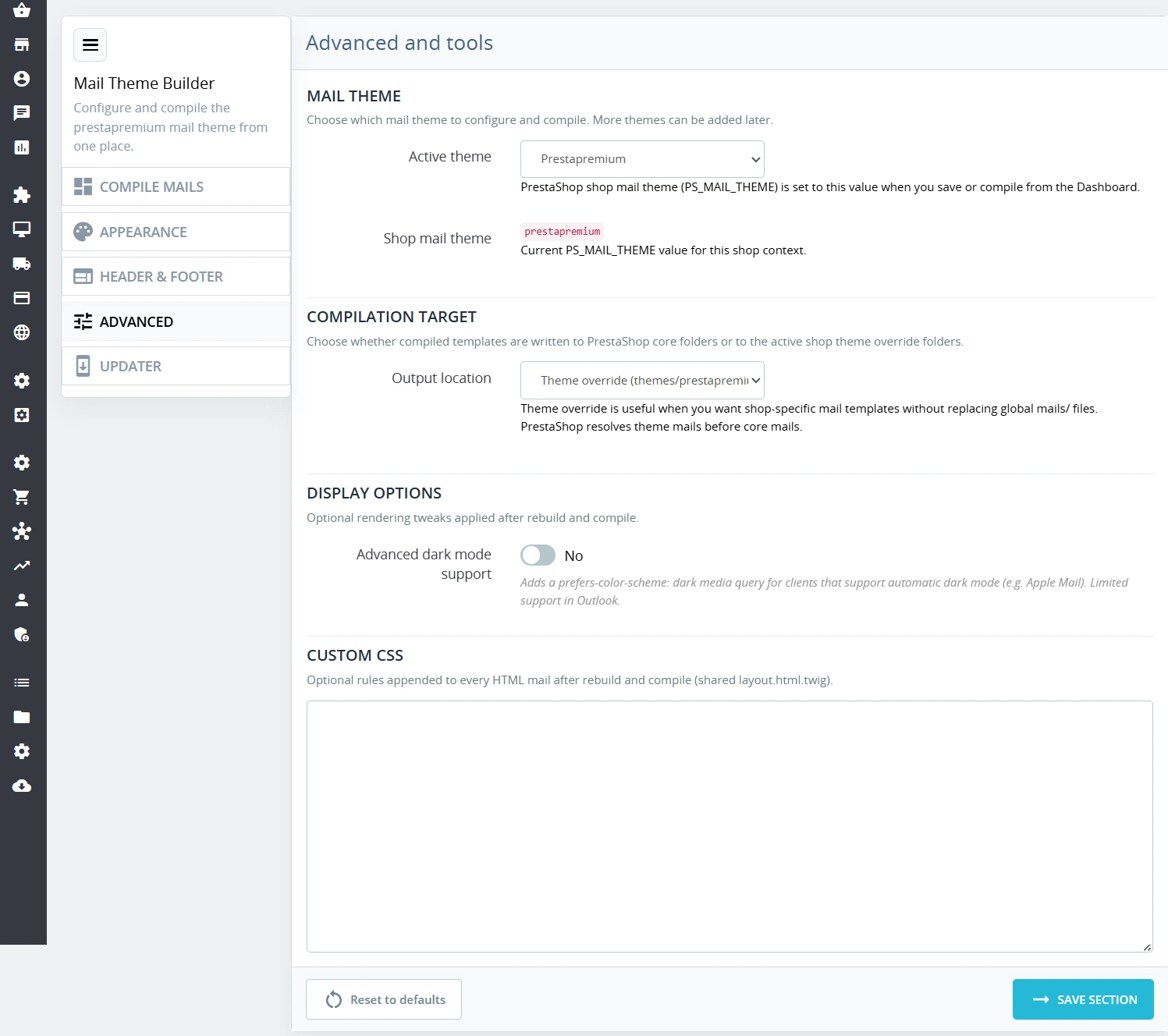Switch to the Updater tab

click(176, 367)
